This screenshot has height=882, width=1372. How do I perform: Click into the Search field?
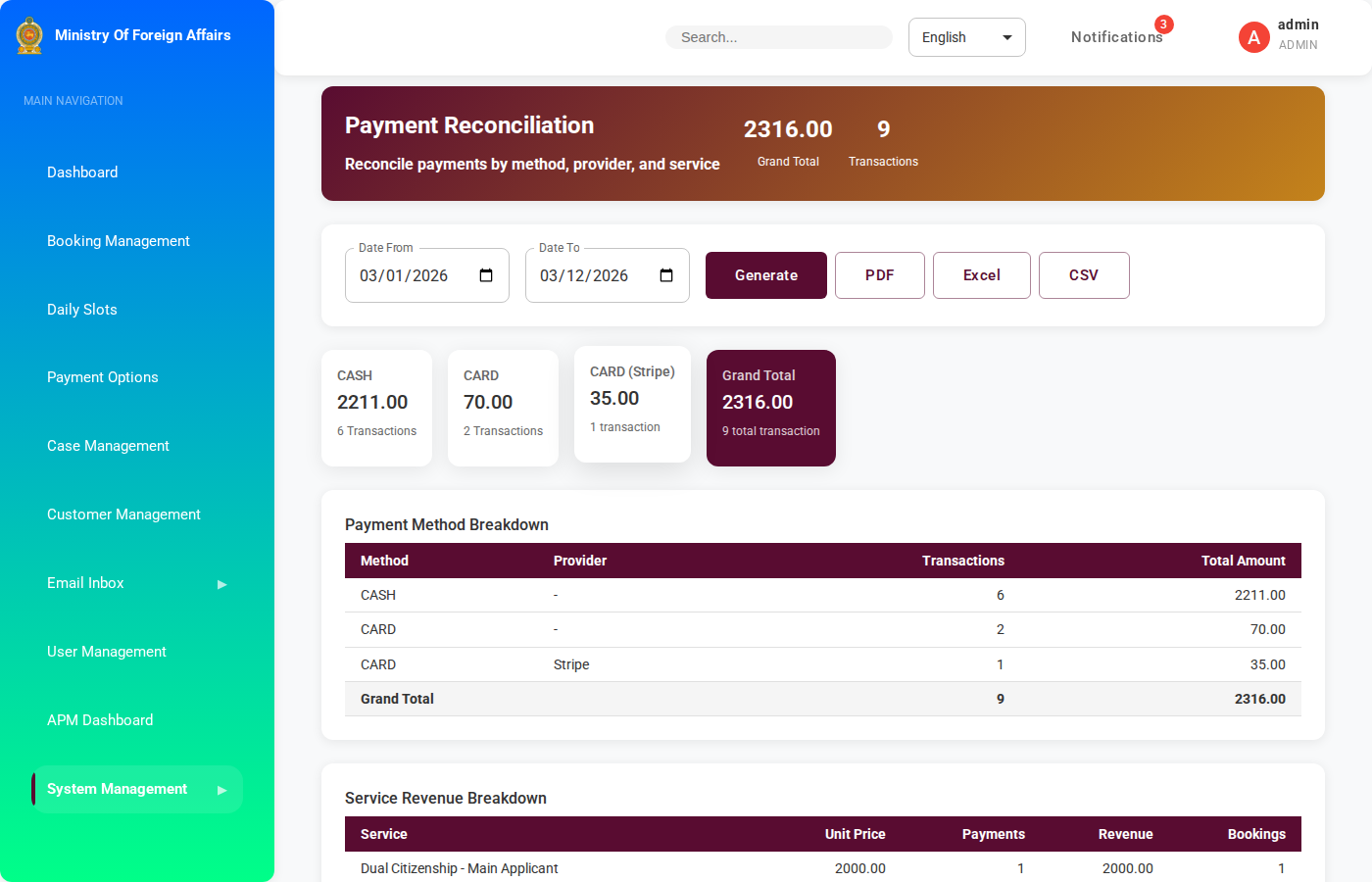tap(779, 37)
